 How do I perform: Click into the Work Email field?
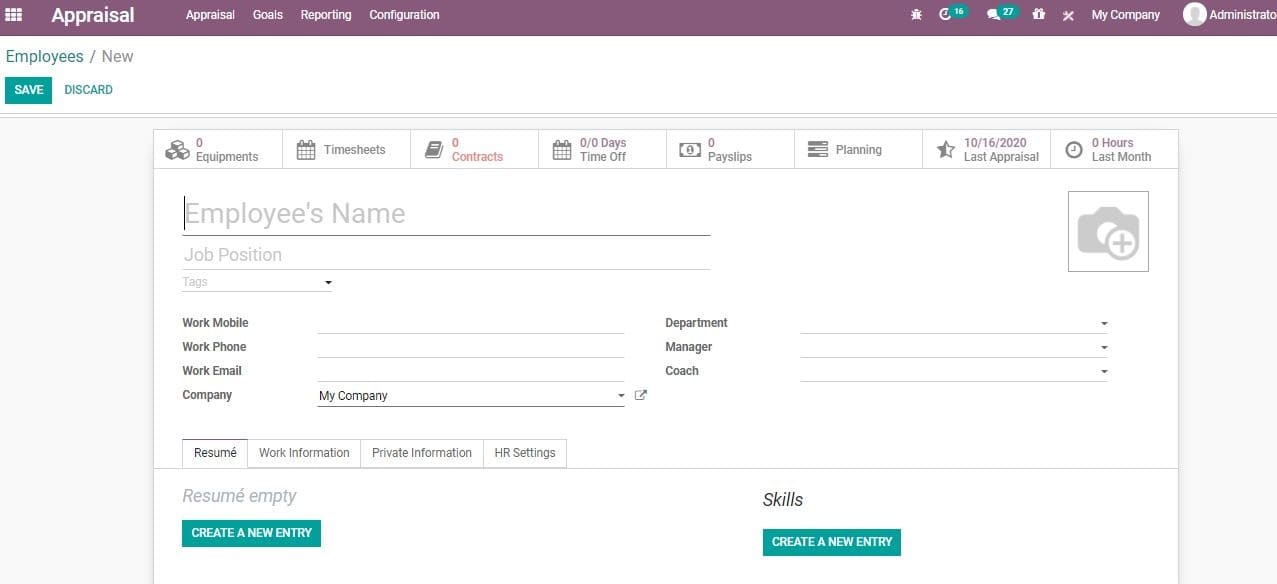pyautogui.click(x=471, y=371)
